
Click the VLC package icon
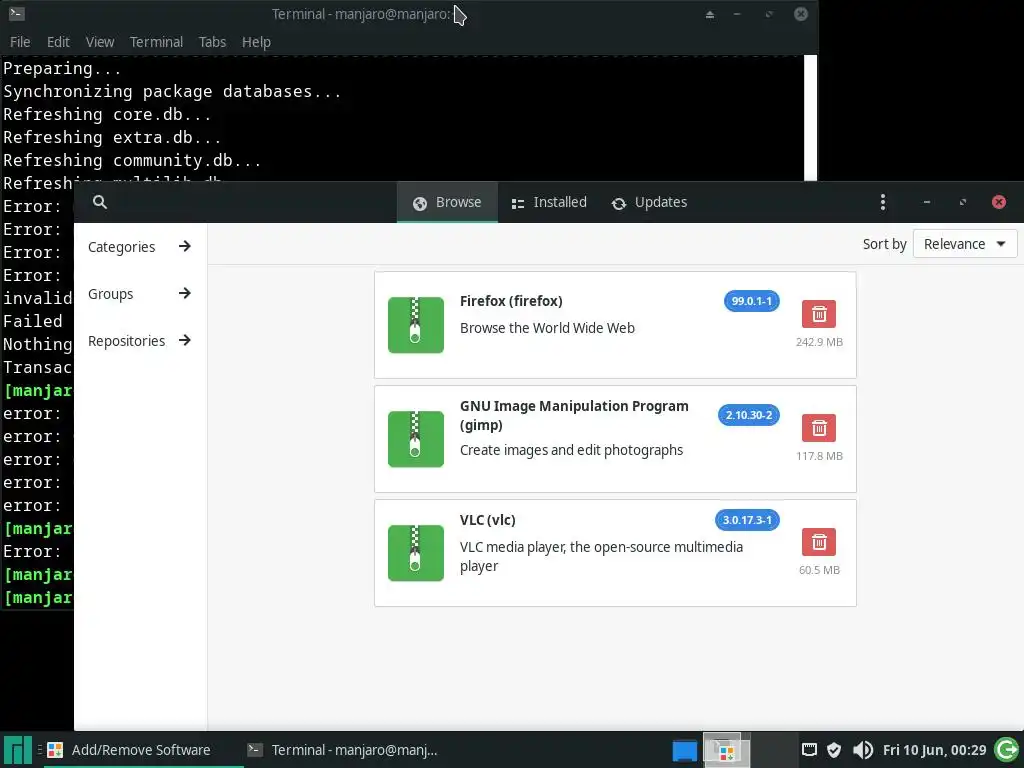click(x=415, y=553)
